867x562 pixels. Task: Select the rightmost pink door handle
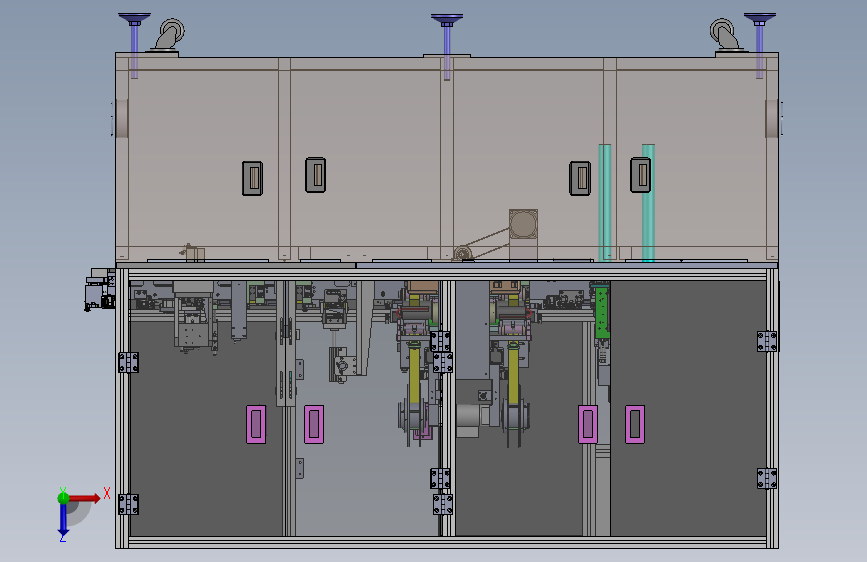tap(635, 424)
